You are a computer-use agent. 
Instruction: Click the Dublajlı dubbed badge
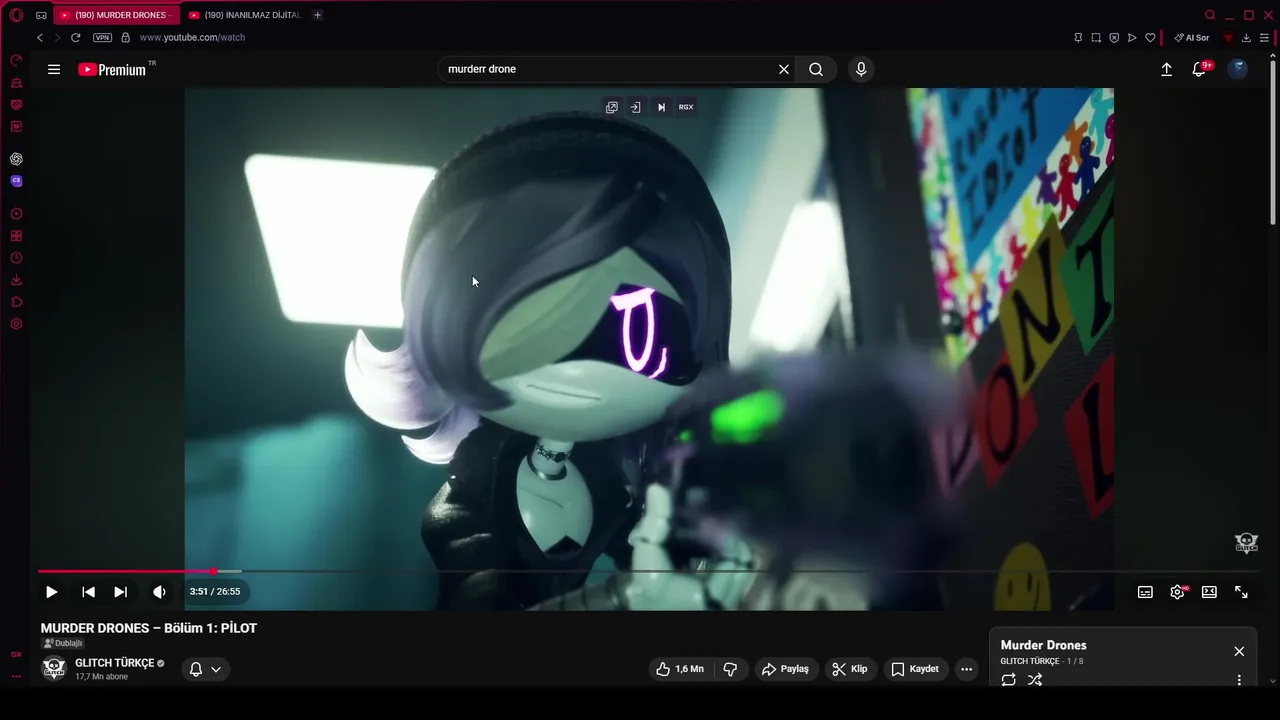[x=63, y=643]
